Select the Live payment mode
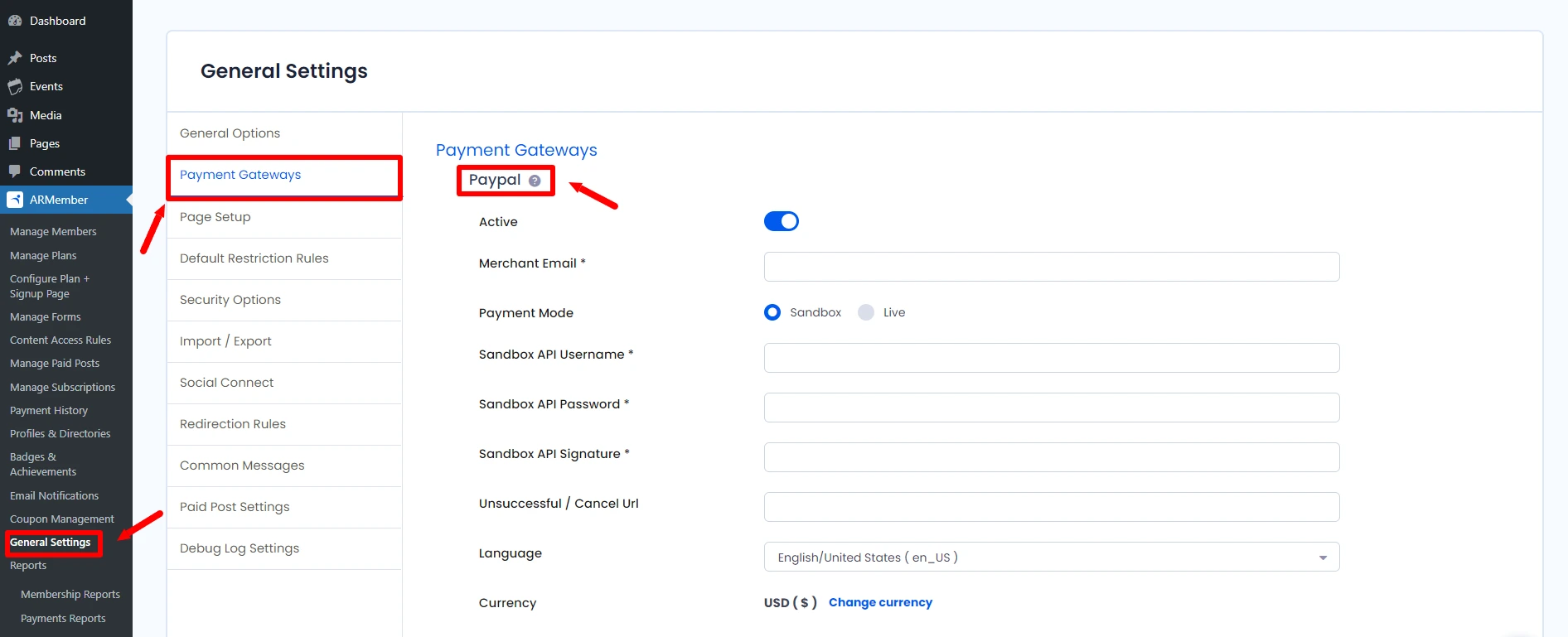Image resolution: width=1568 pixels, height=637 pixels. [866, 312]
